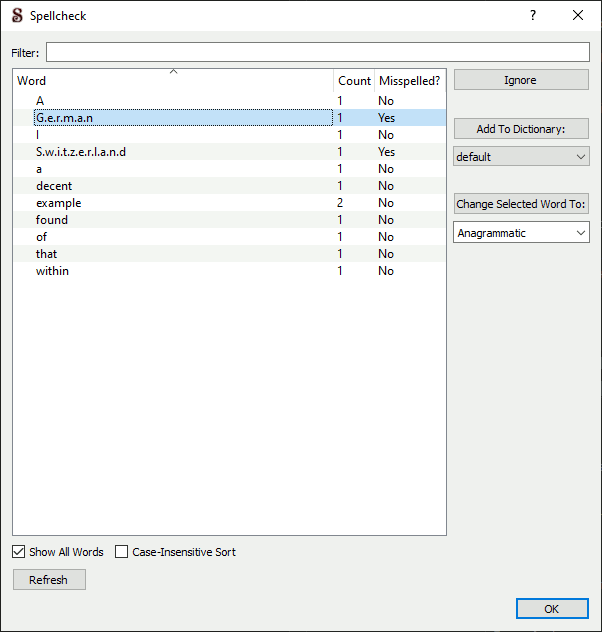Sort by the Count column header

click(354, 81)
